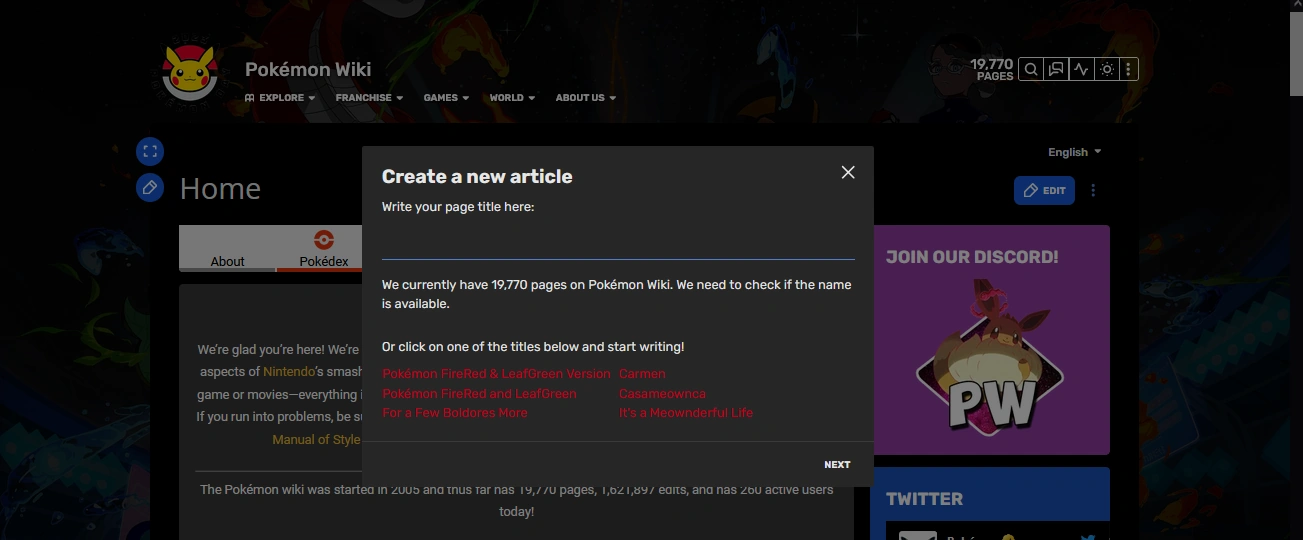Expand the GAMES menu
Screen dimensions: 1303x540
pyautogui.click(x=446, y=98)
